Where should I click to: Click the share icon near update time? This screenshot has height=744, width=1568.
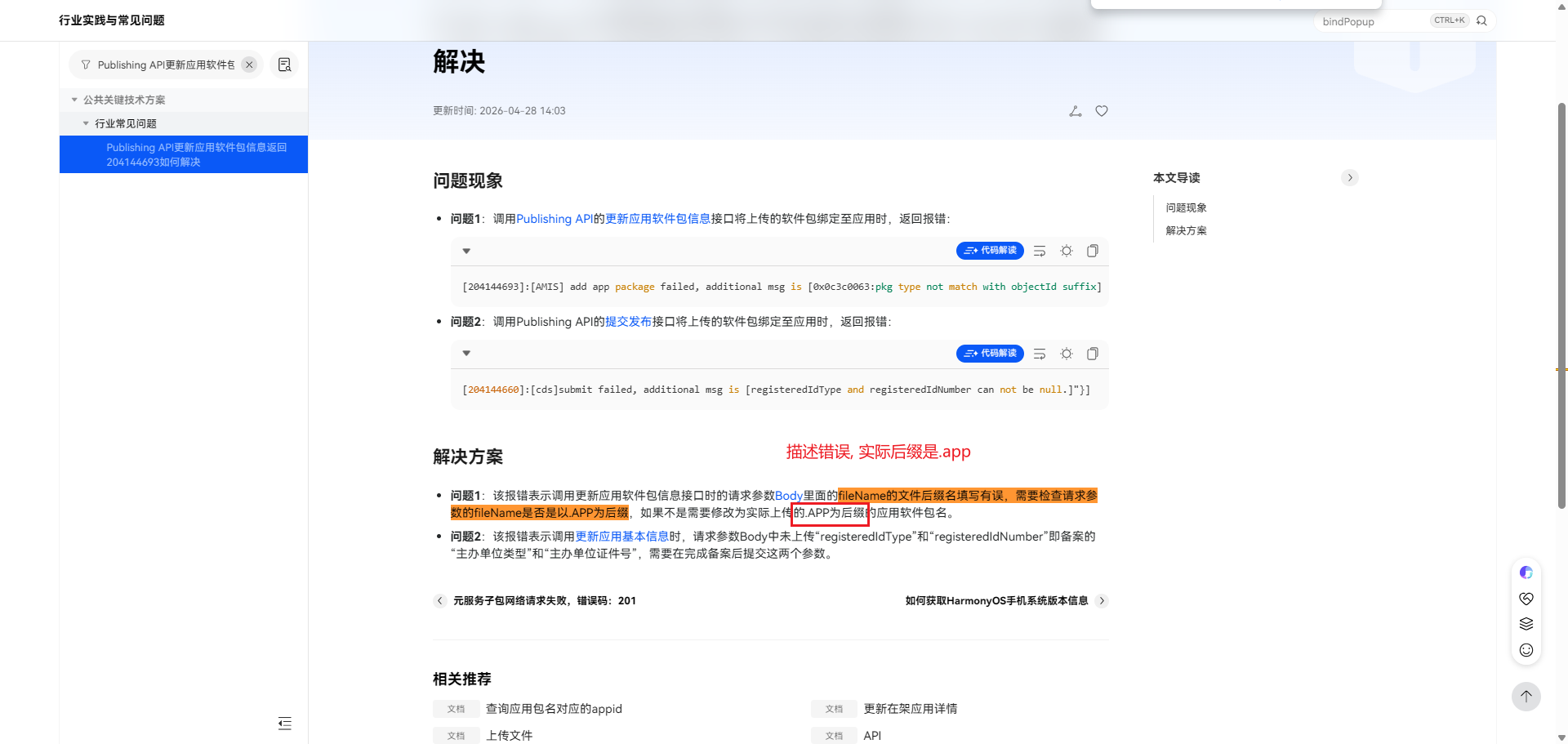[x=1076, y=111]
